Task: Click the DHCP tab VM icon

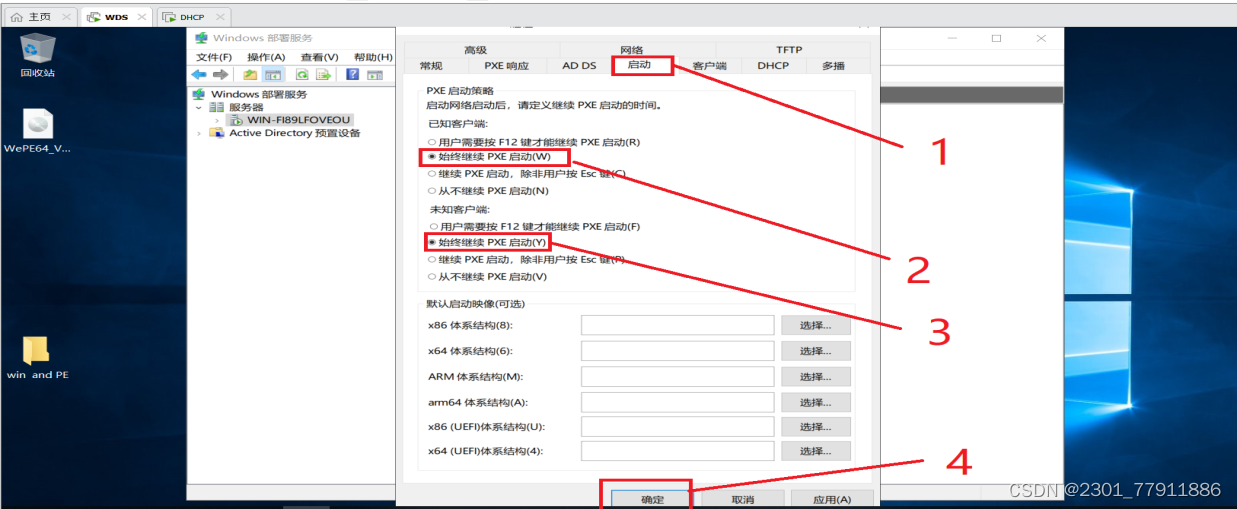Action: tap(169, 17)
